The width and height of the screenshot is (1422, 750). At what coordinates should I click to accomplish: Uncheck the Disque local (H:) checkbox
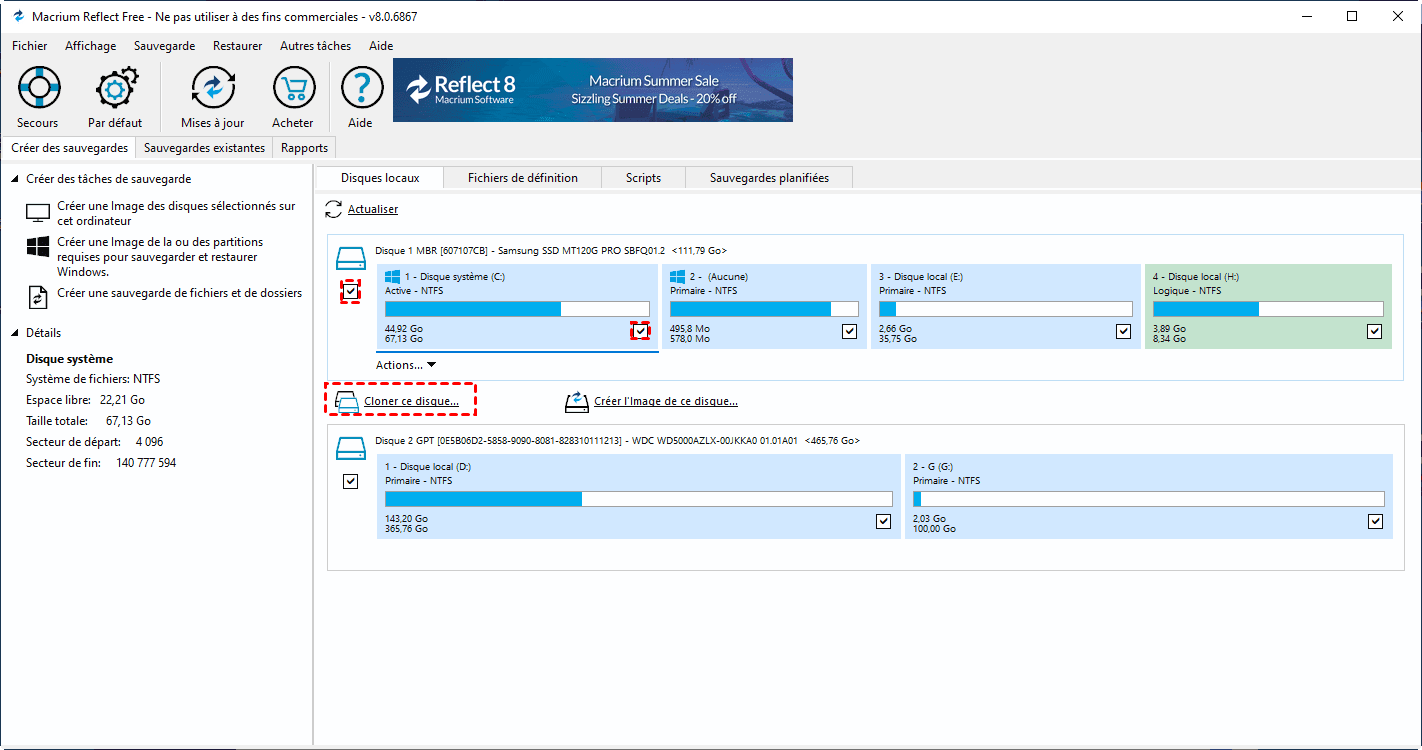1375,331
